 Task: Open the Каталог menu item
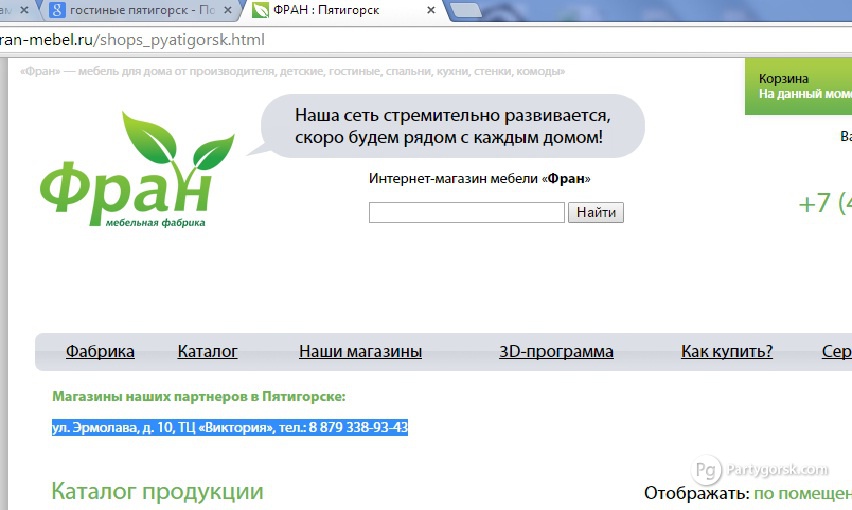click(x=208, y=351)
